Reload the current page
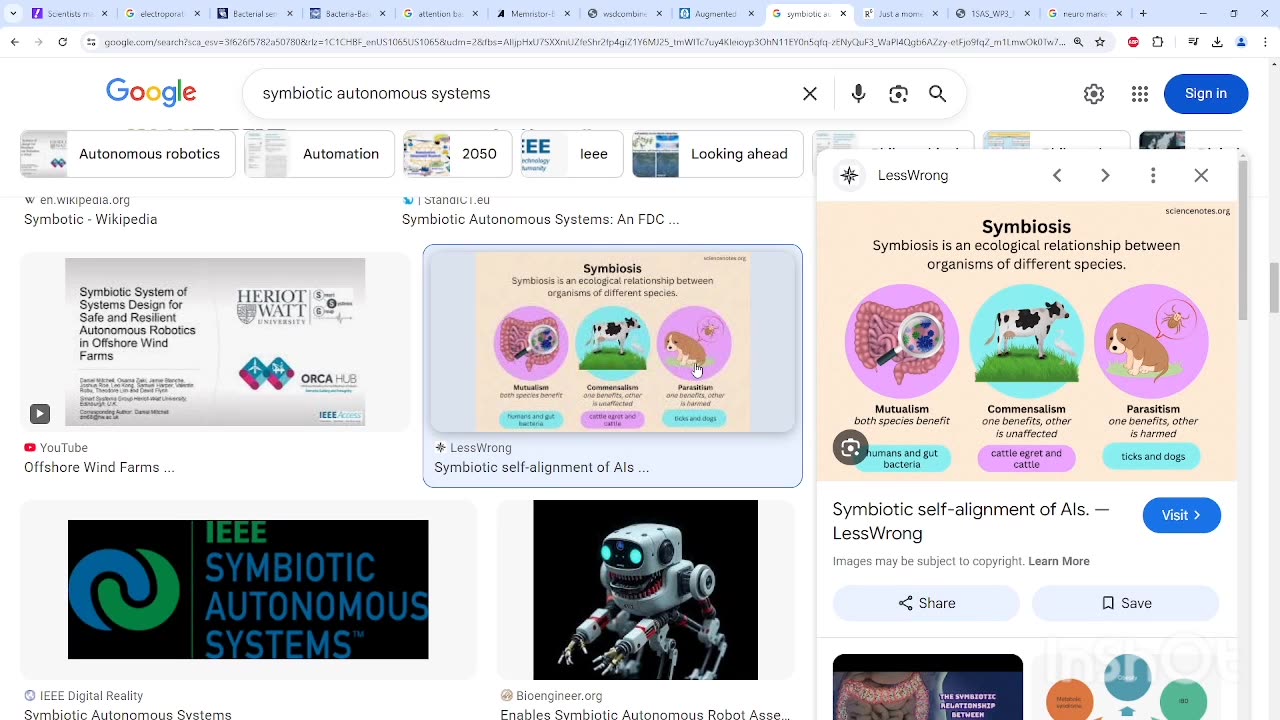The width and height of the screenshot is (1280, 720). pyautogui.click(x=63, y=42)
